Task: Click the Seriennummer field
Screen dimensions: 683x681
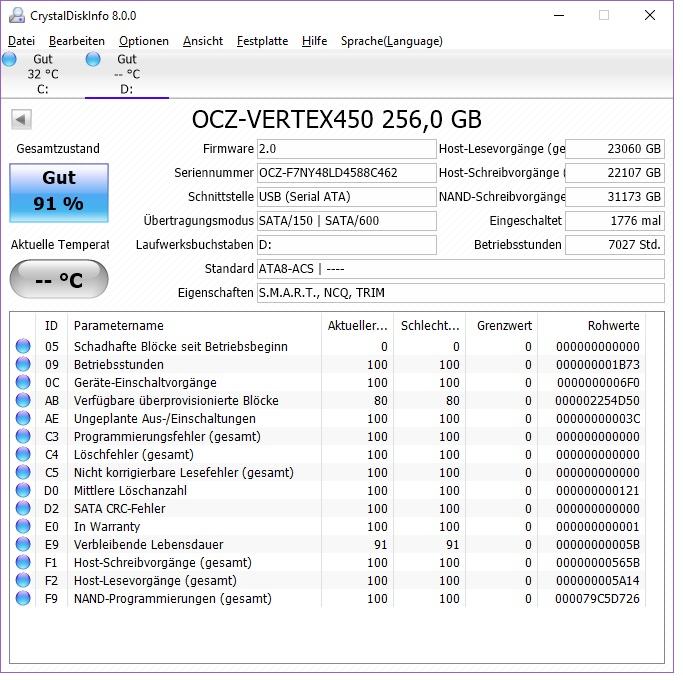Action: [x=346, y=173]
